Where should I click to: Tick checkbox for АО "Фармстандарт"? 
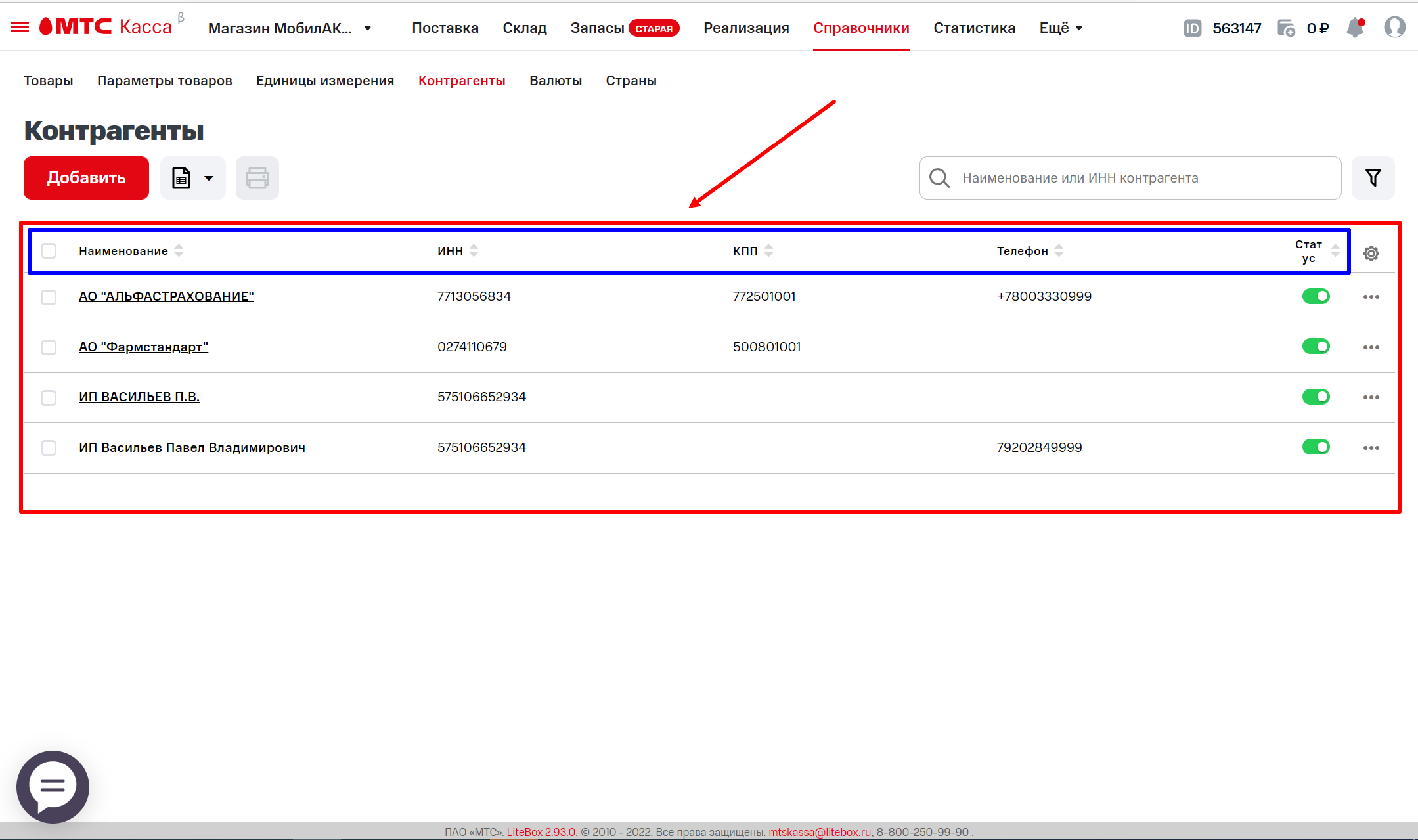[x=49, y=347]
